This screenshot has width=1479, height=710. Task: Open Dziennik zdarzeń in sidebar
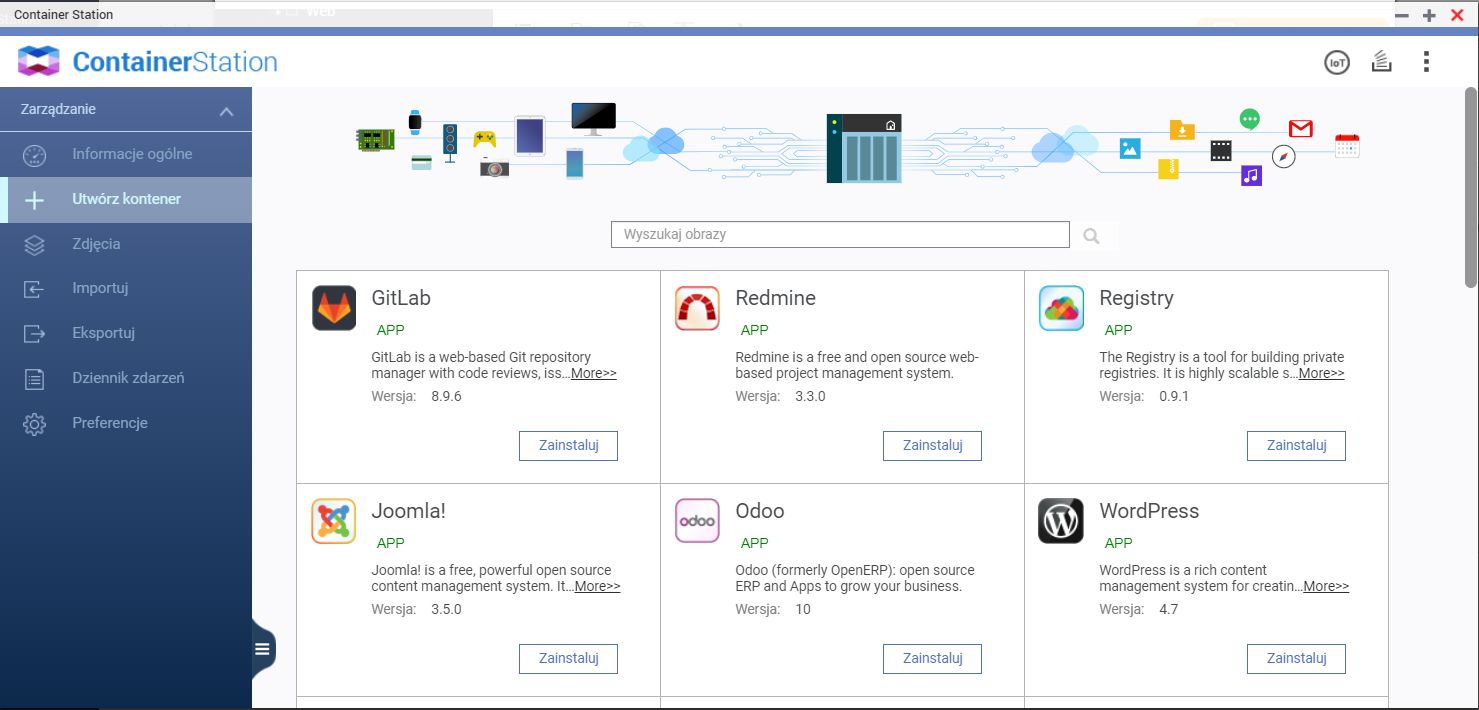(126, 378)
